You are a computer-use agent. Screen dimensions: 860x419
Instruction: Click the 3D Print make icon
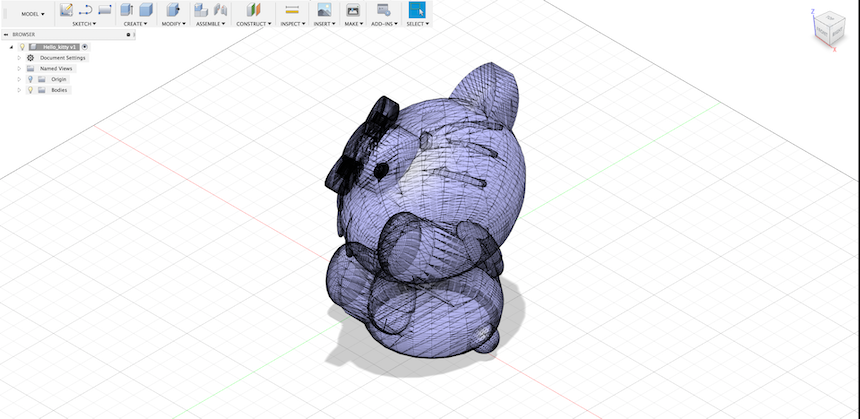pos(353,9)
